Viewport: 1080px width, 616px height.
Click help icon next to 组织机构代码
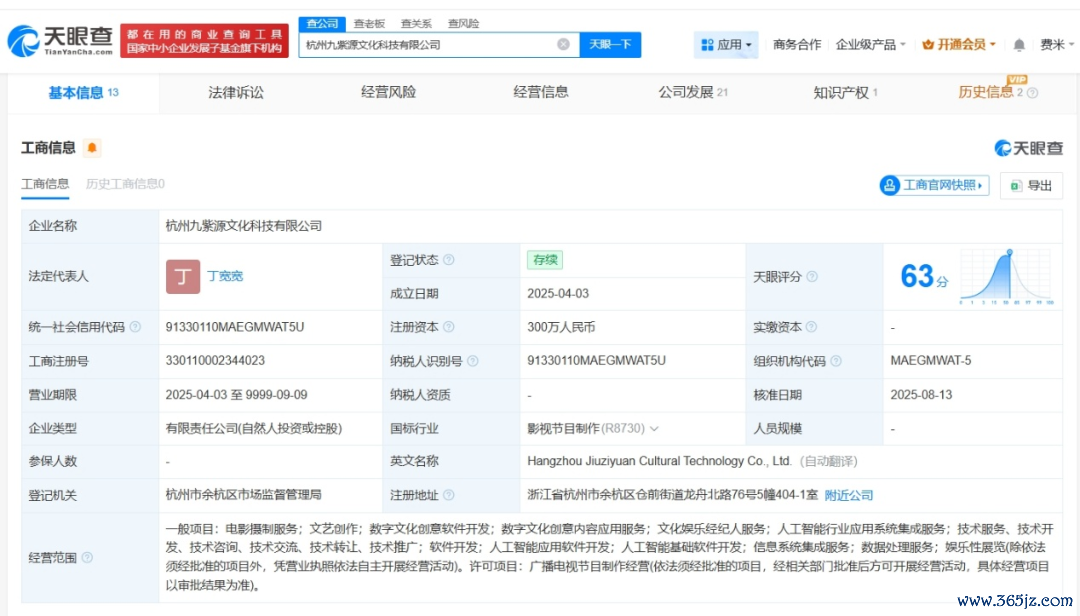835,360
